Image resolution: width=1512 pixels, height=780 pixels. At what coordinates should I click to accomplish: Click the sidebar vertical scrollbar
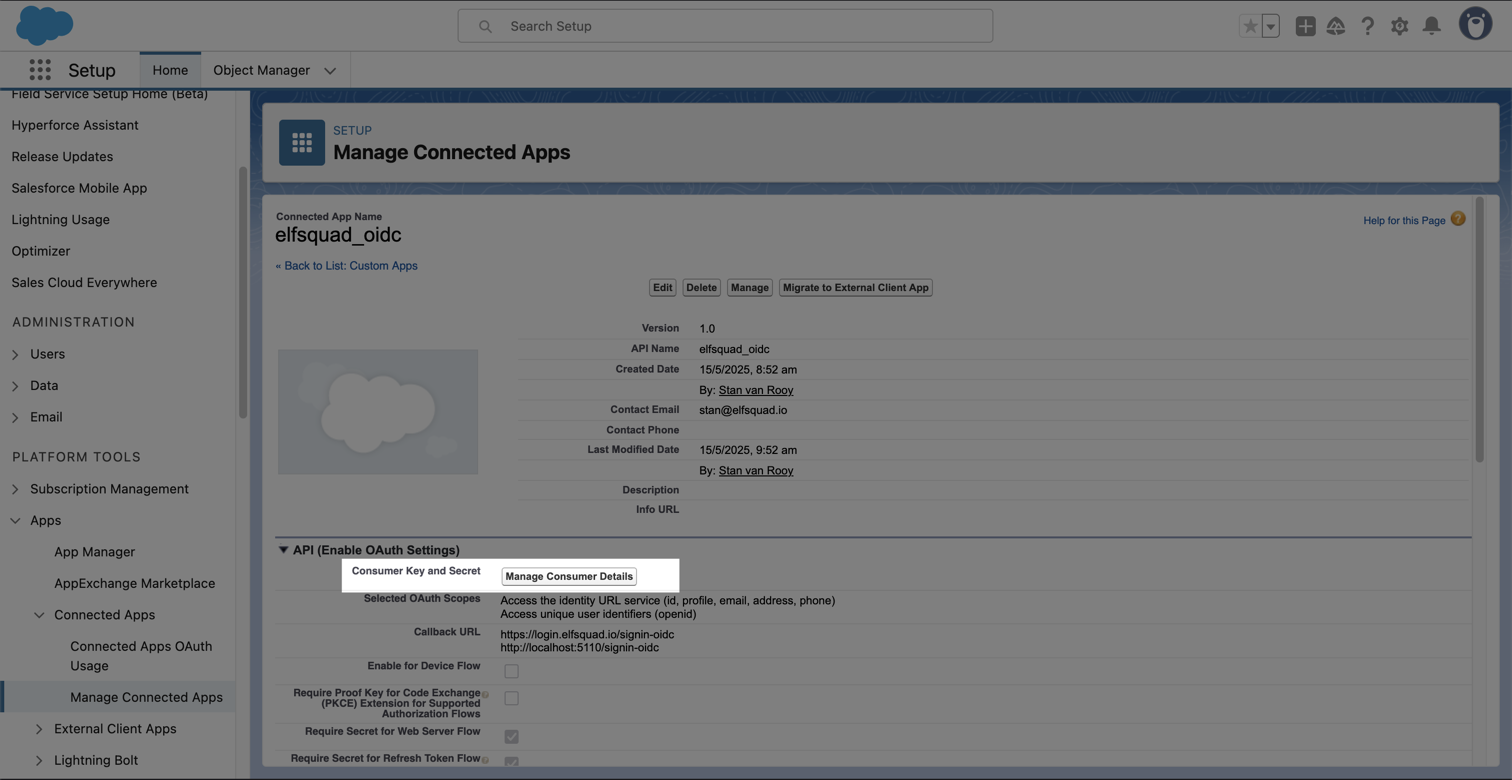(242, 293)
